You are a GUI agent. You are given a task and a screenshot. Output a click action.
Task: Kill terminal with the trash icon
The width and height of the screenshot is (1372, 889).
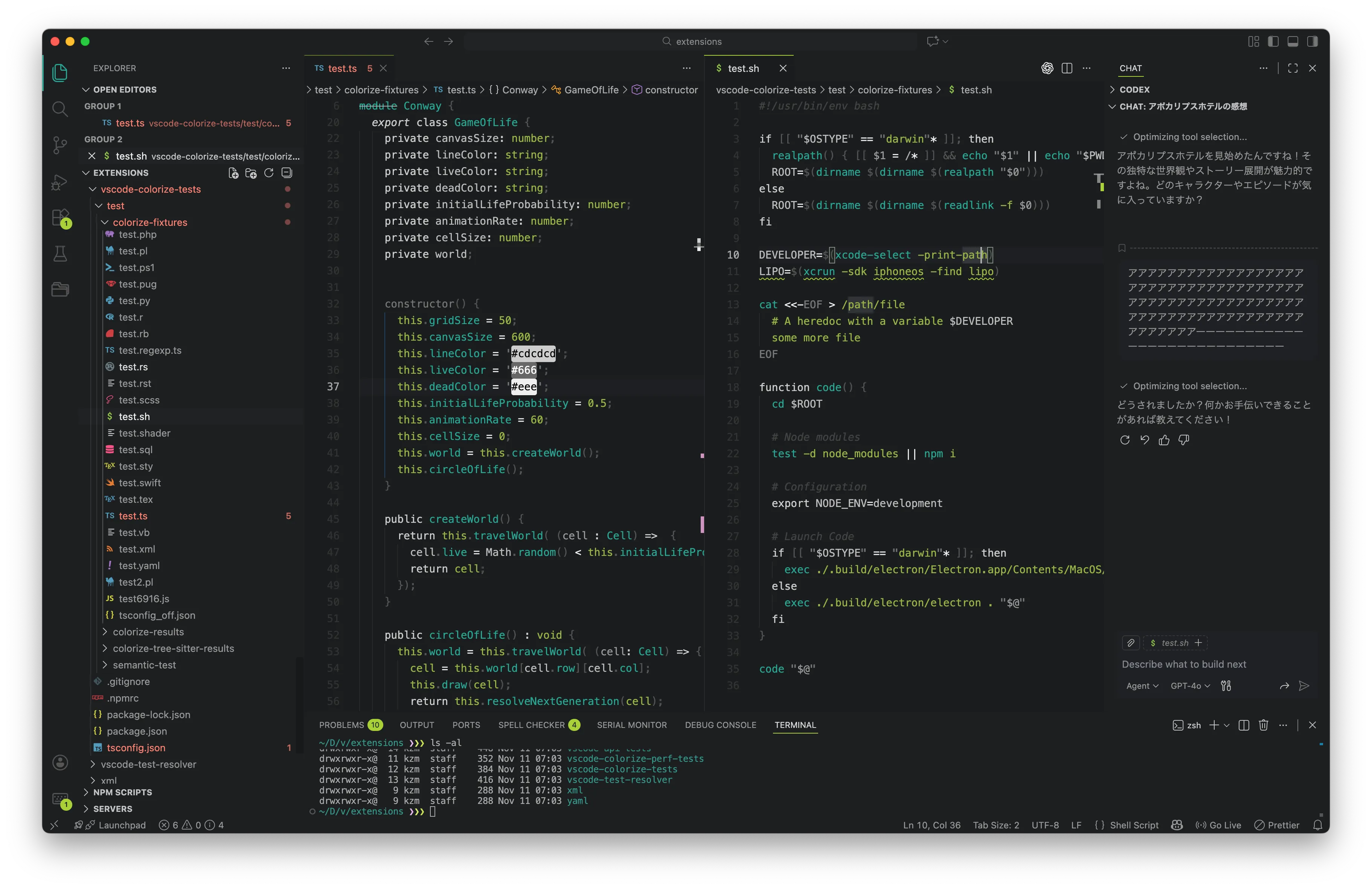pos(1263,725)
